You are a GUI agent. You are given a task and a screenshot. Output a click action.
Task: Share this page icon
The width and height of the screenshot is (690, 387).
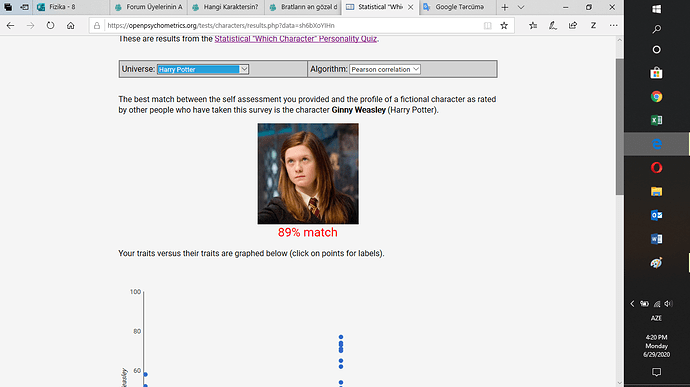tap(573, 26)
